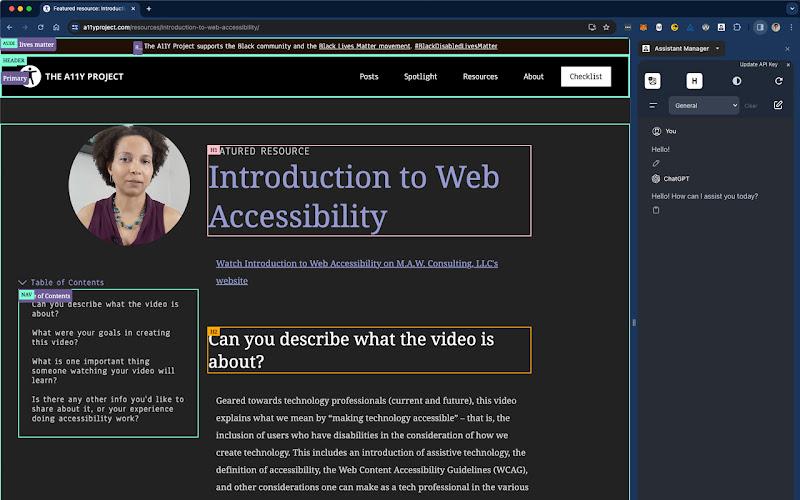Close the Assistant Manager side panel
The height and width of the screenshot is (500, 800).
[787, 48]
